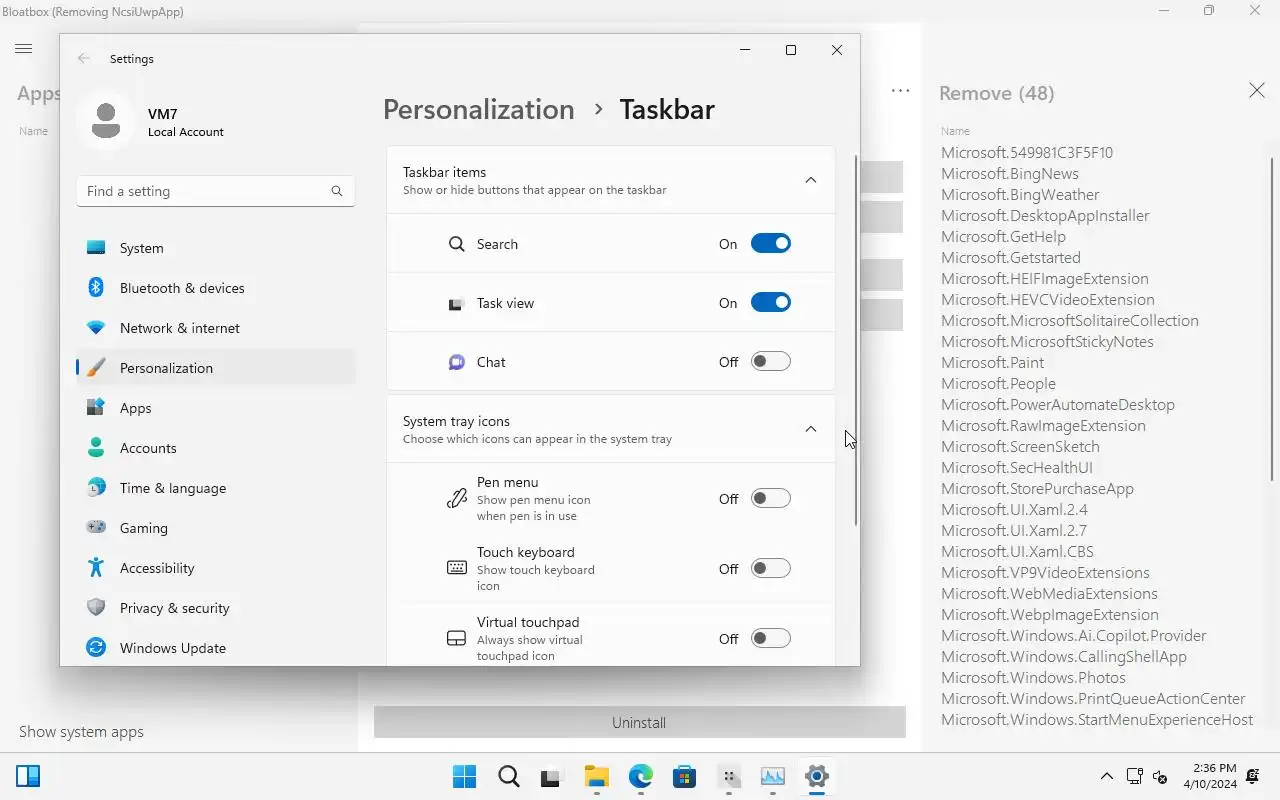Click the Windows Update sync icon
Viewport: 1280px width, 800px height.
(96, 648)
